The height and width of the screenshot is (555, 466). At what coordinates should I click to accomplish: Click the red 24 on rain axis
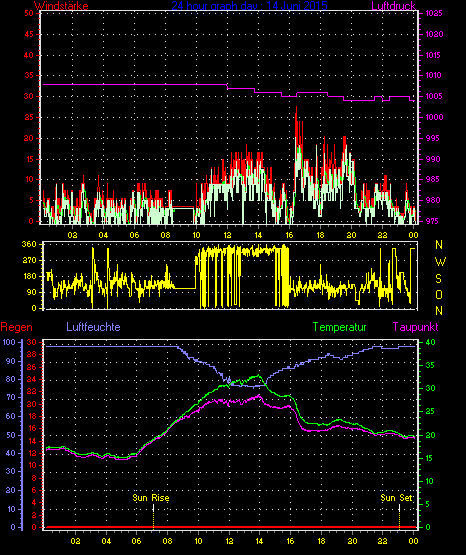click(x=31, y=379)
